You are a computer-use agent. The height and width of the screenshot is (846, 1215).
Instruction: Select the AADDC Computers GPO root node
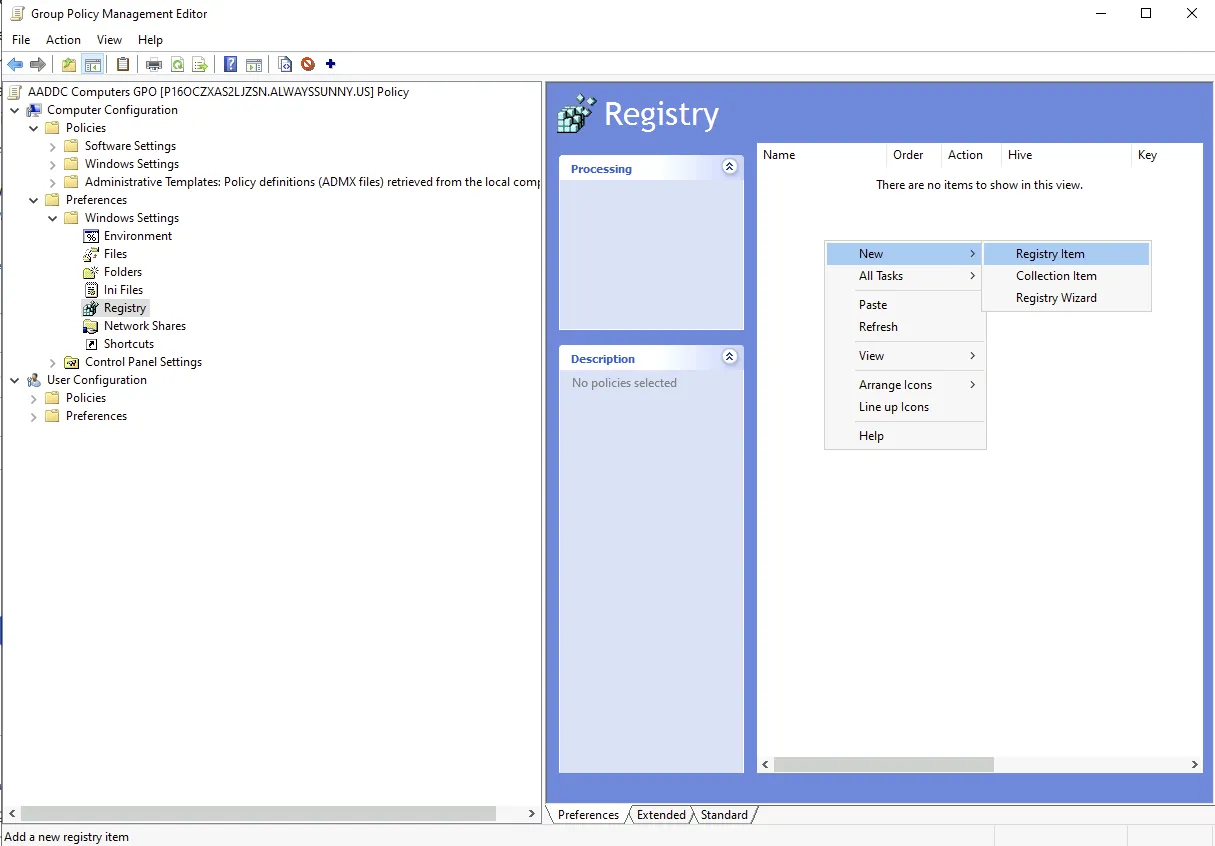tap(218, 92)
